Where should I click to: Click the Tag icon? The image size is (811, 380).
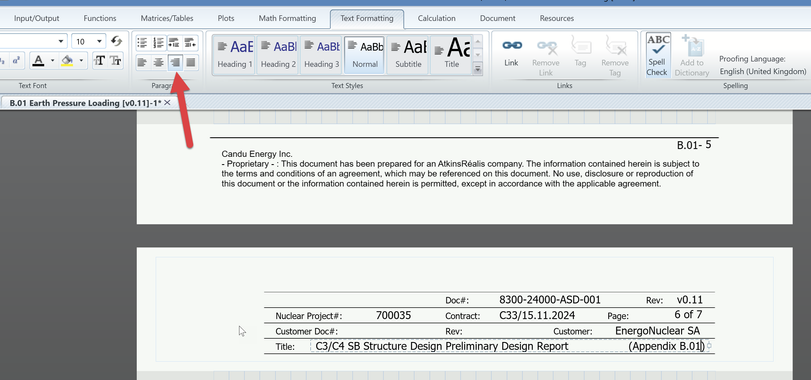[x=580, y=53]
